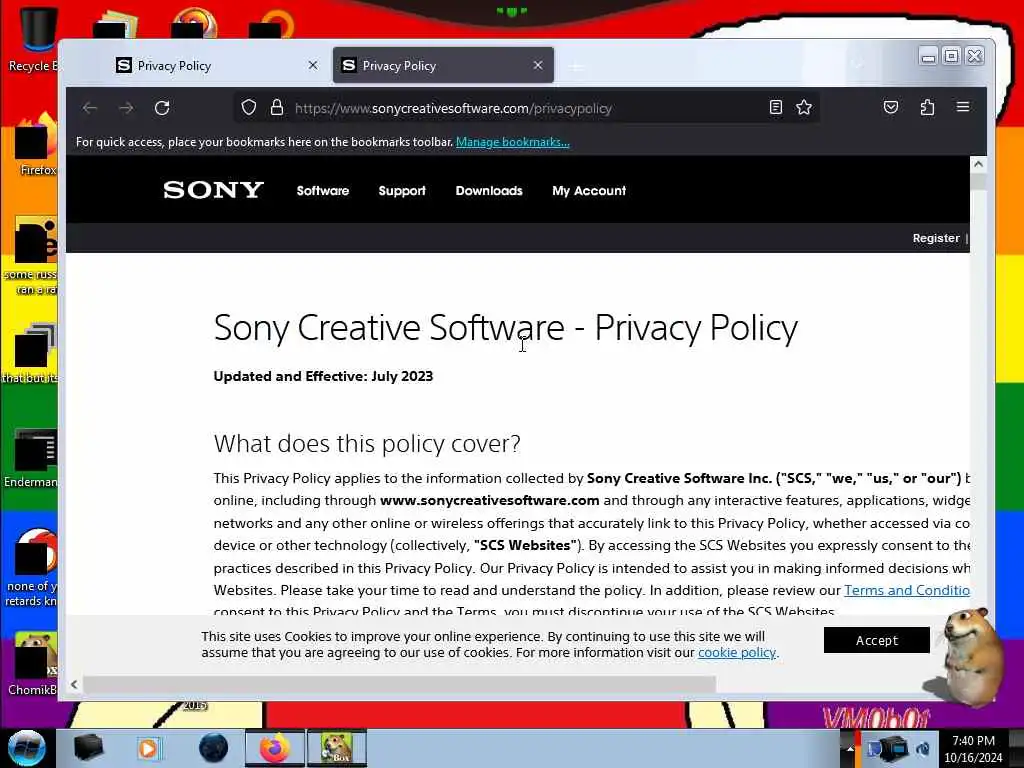Save page to Pocket icon
This screenshot has width=1024, height=768.
click(x=891, y=107)
